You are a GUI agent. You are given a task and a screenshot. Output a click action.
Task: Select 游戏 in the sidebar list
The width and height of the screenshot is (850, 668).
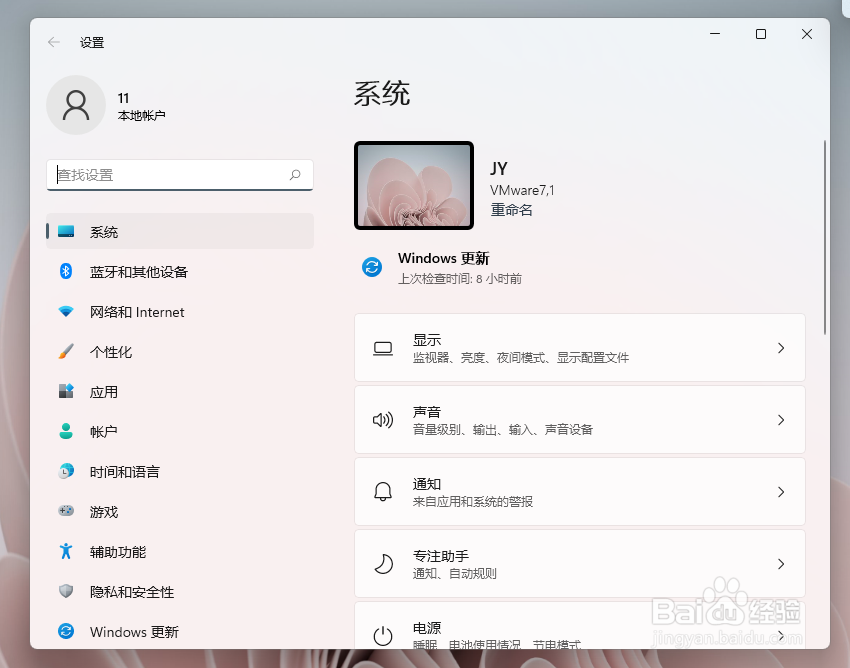(180, 511)
